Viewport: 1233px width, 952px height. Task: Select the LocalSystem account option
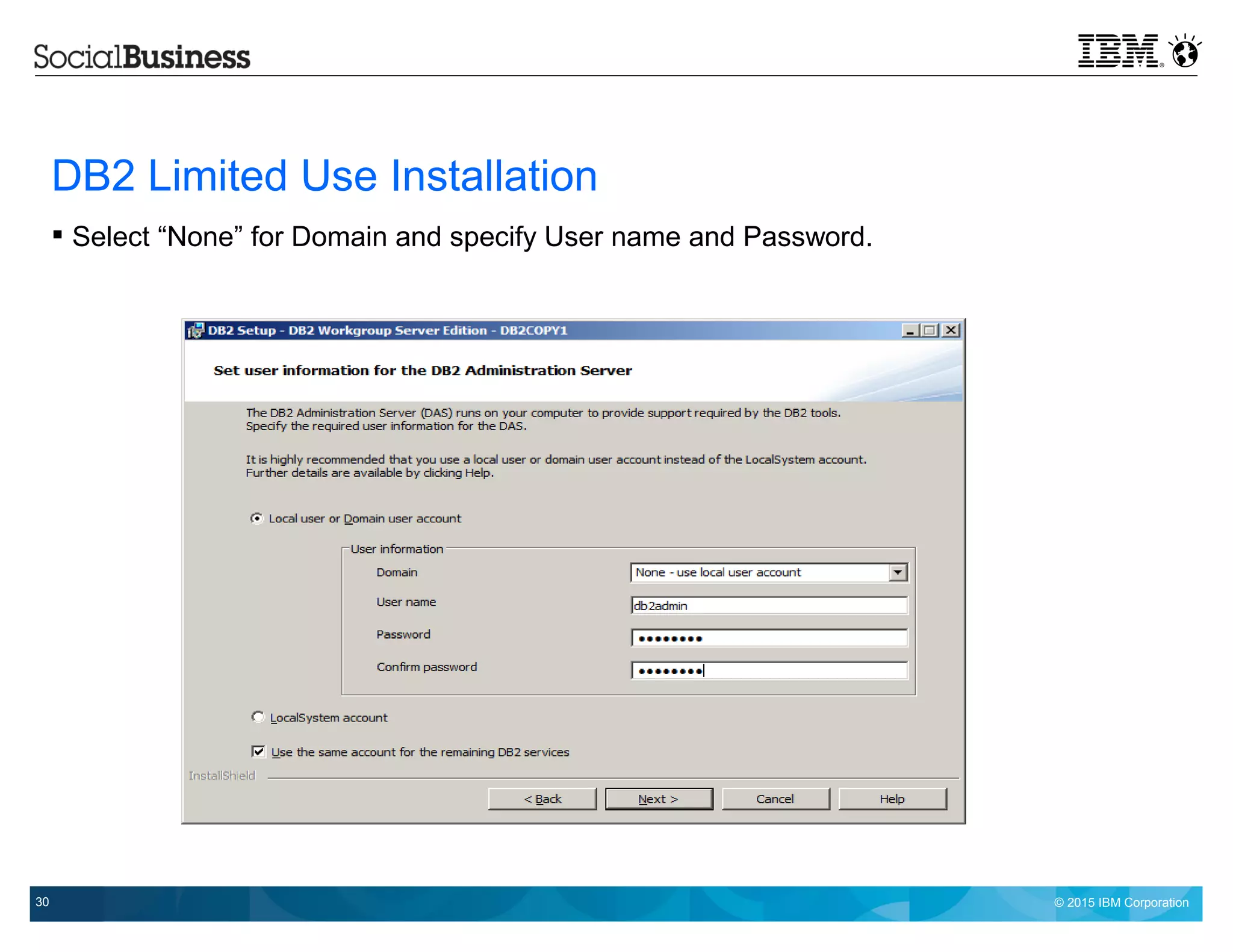click(x=258, y=717)
